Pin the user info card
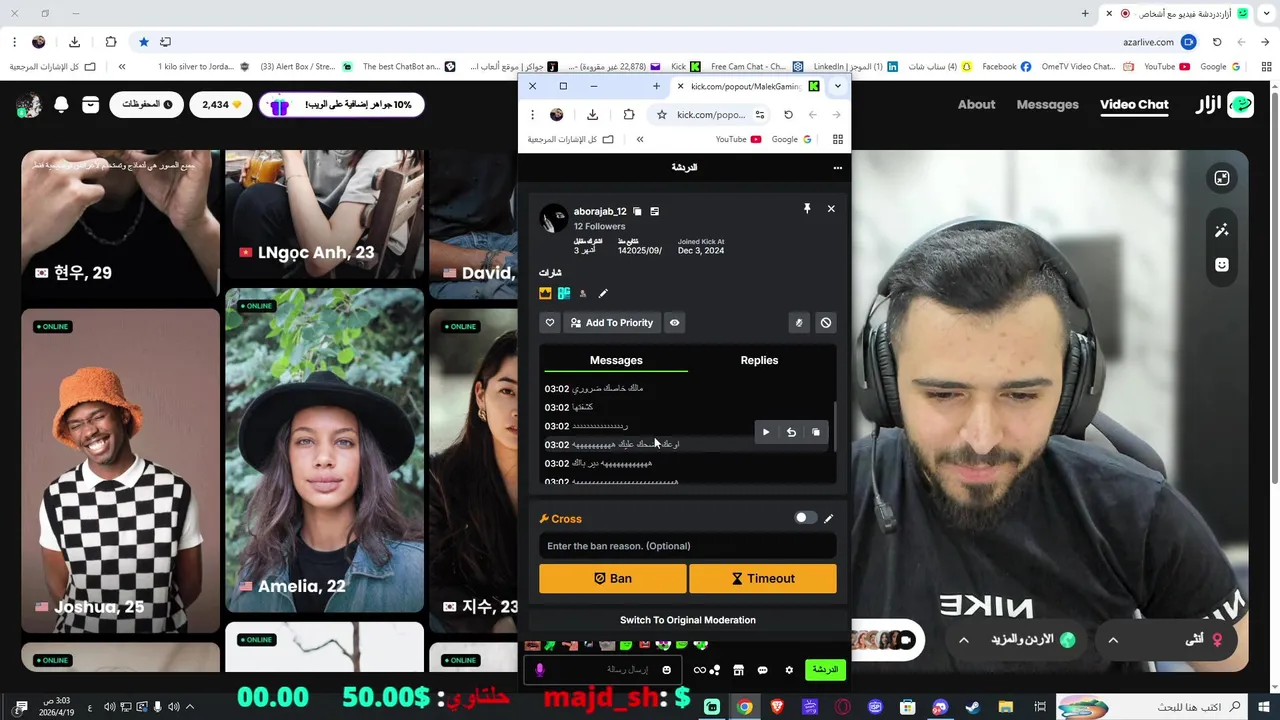 807,209
